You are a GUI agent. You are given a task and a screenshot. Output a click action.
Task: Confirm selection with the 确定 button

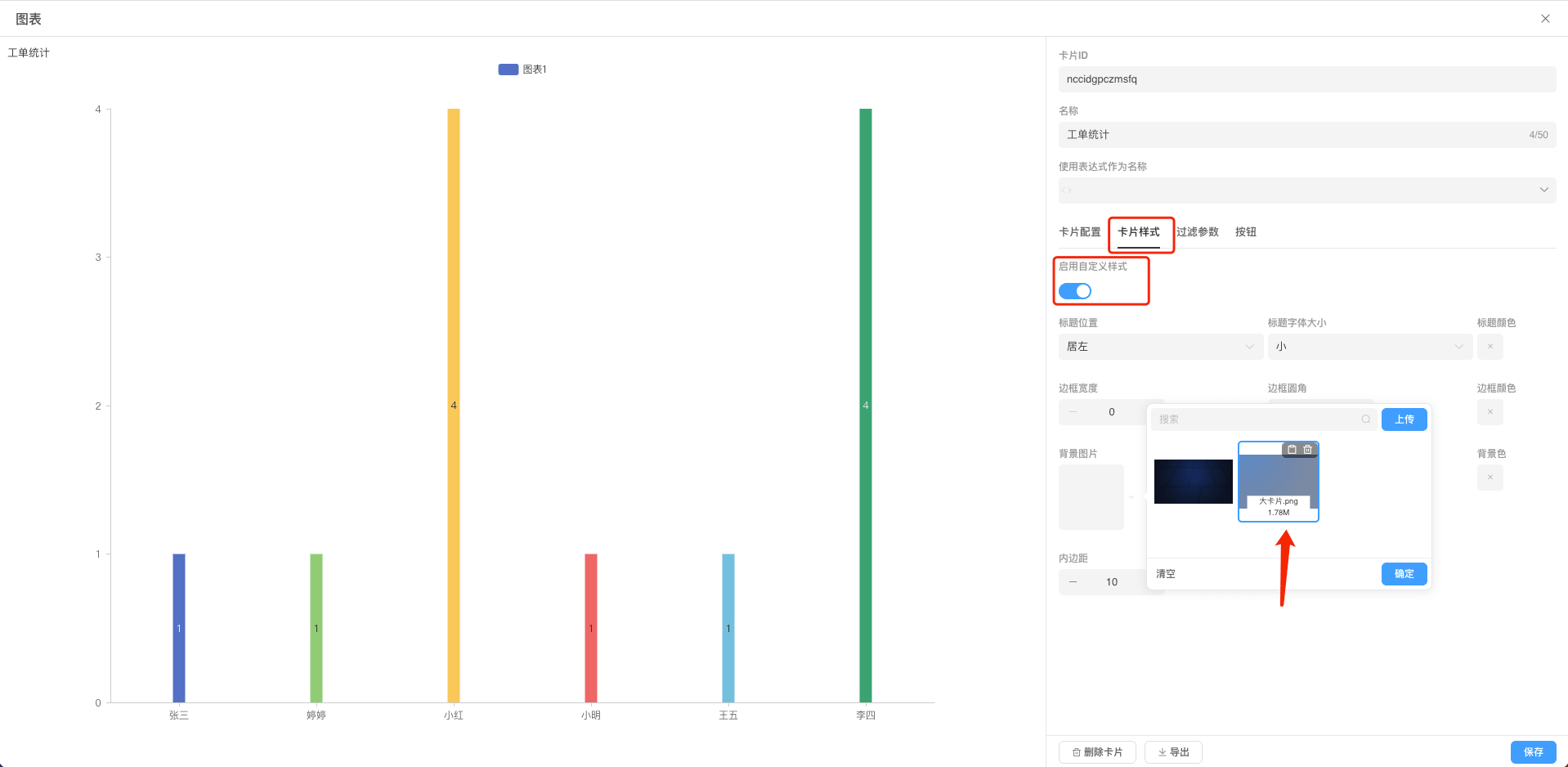point(1404,574)
